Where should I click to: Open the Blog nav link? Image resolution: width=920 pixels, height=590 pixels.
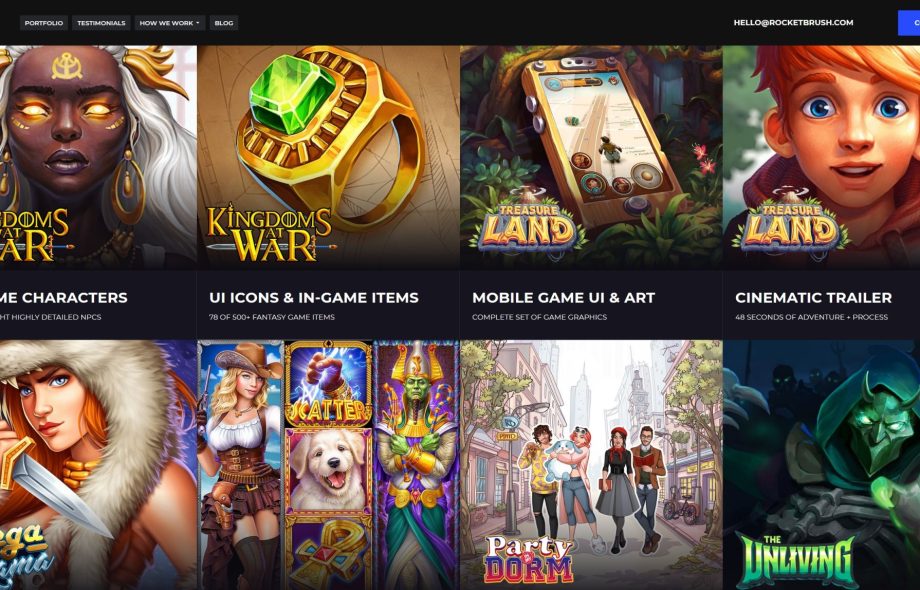click(224, 23)
